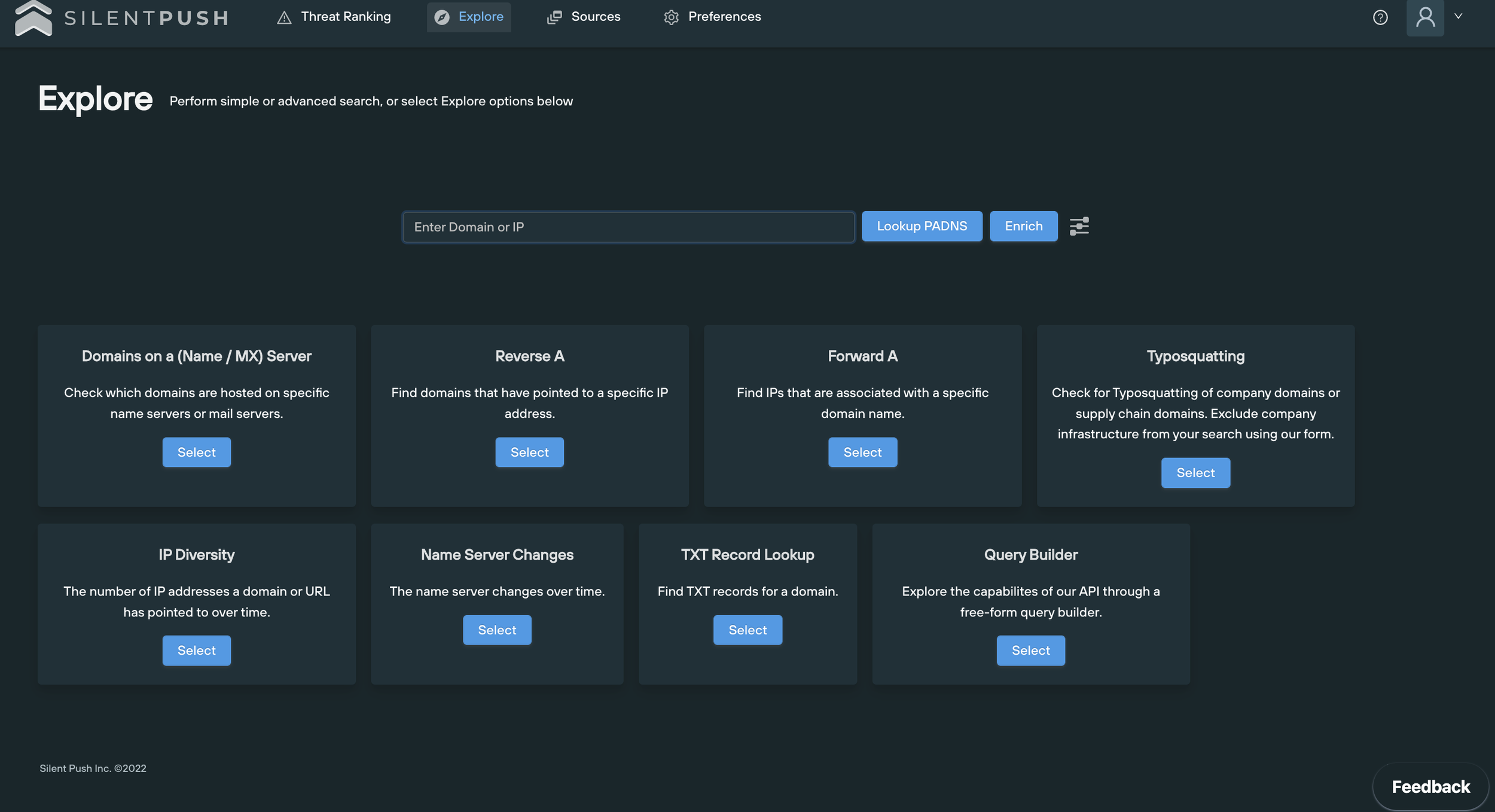This screenshot has height=812, width=1495.
Task: Select the Reverse A option
Action: click(x=530, y=452)
